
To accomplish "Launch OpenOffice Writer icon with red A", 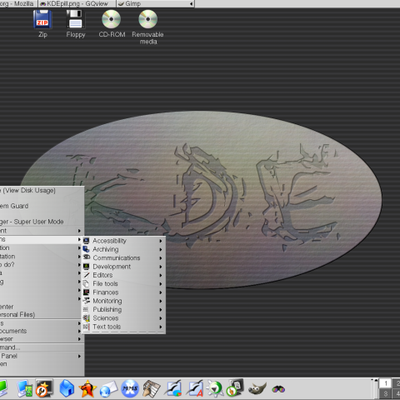I will click(195, 389).
